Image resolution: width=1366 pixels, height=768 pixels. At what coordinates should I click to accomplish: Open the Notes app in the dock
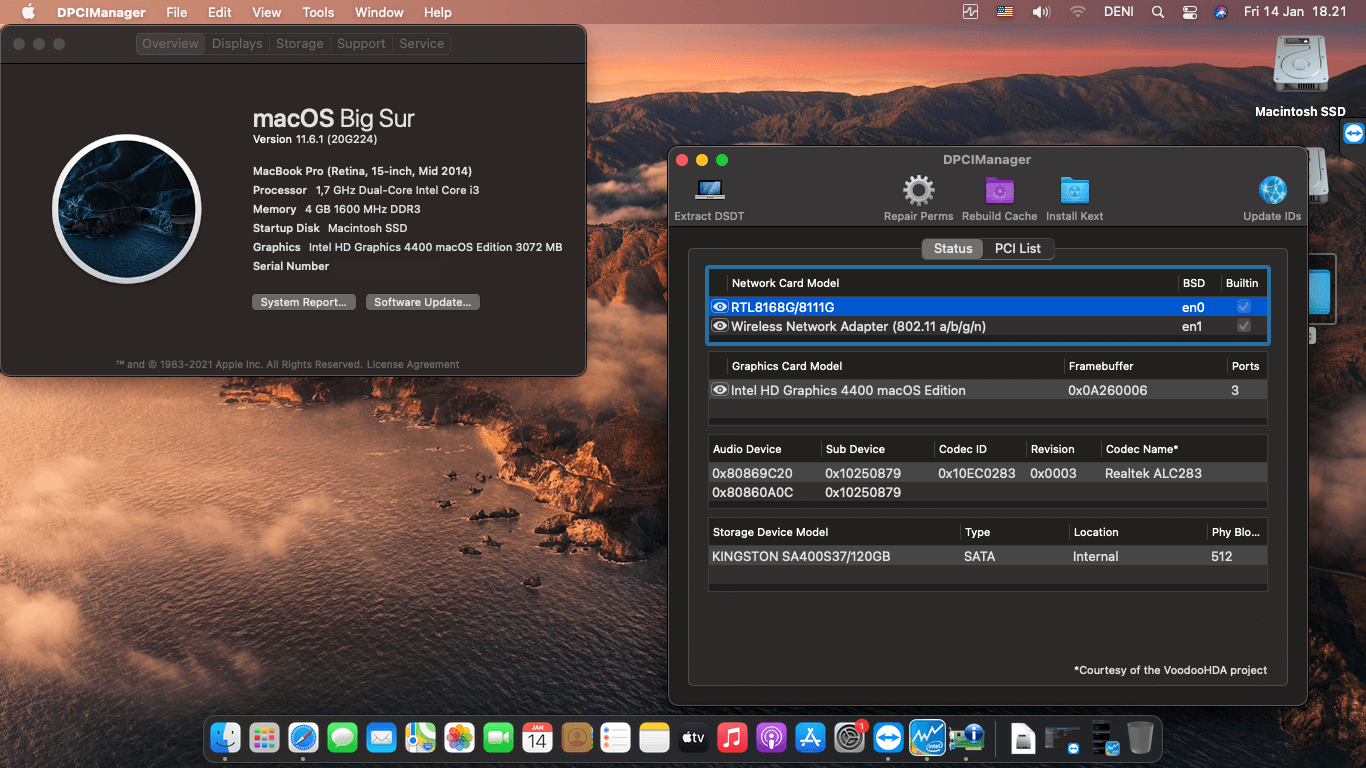click(x=654, y=738)
